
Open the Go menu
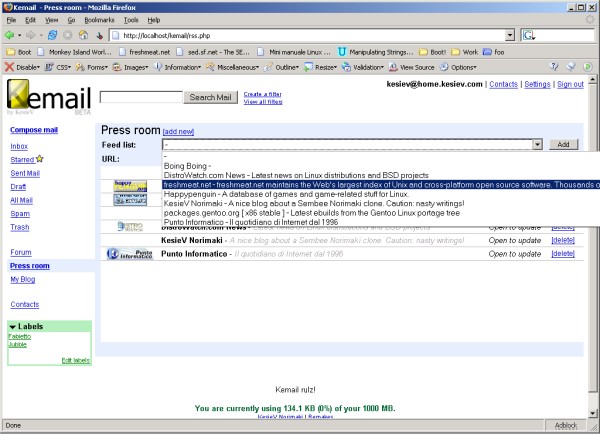coord(71,20)
